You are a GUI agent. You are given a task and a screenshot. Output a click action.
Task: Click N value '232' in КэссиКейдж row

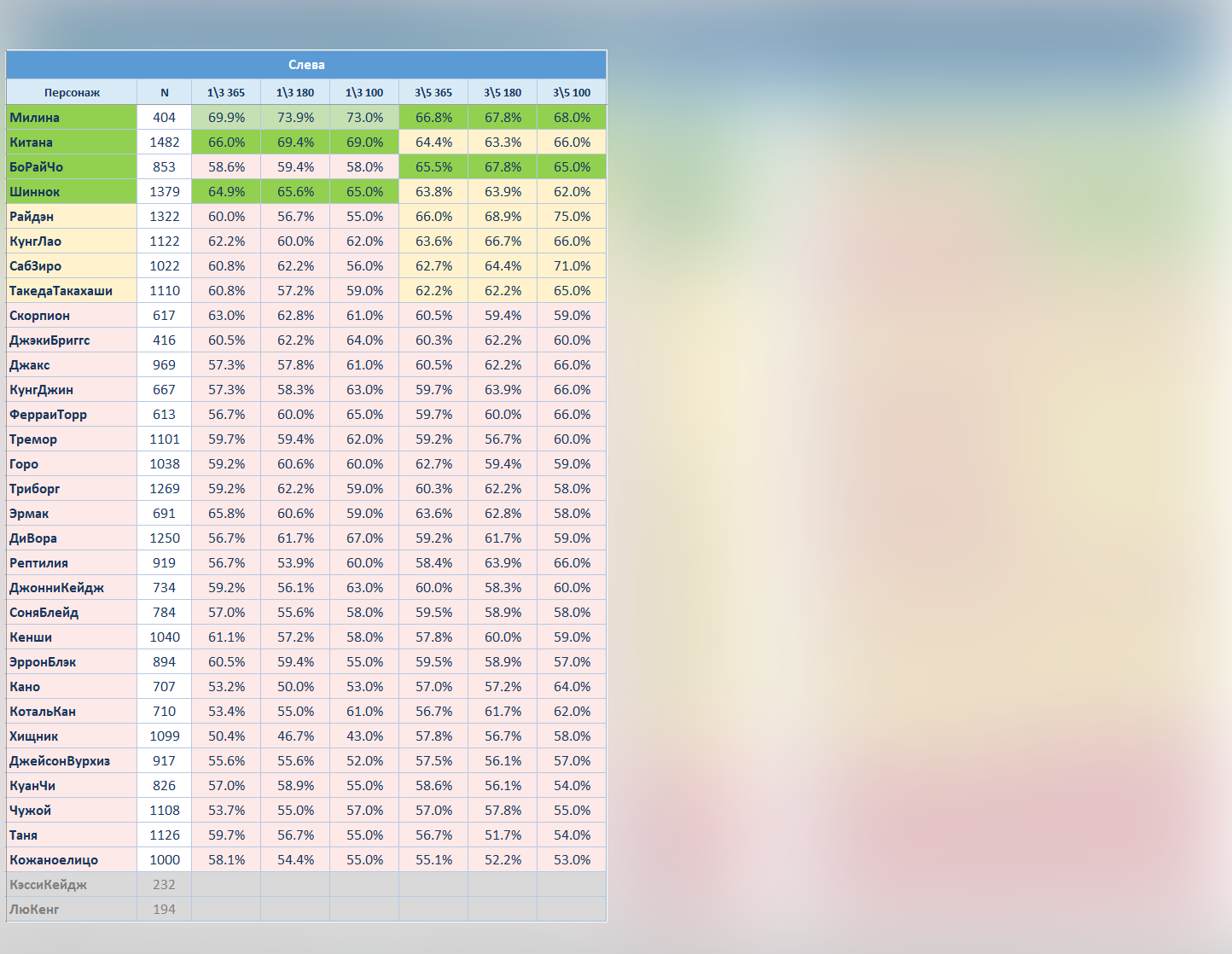pyautogui.click(x=165, y=885)
